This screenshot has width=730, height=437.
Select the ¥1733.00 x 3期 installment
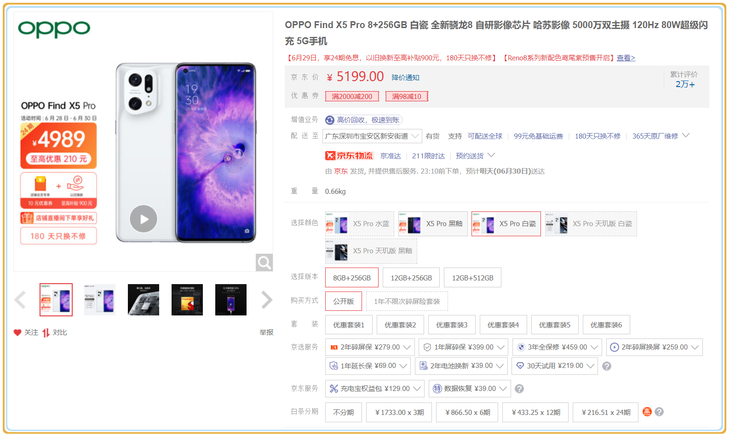click(399, 412)
